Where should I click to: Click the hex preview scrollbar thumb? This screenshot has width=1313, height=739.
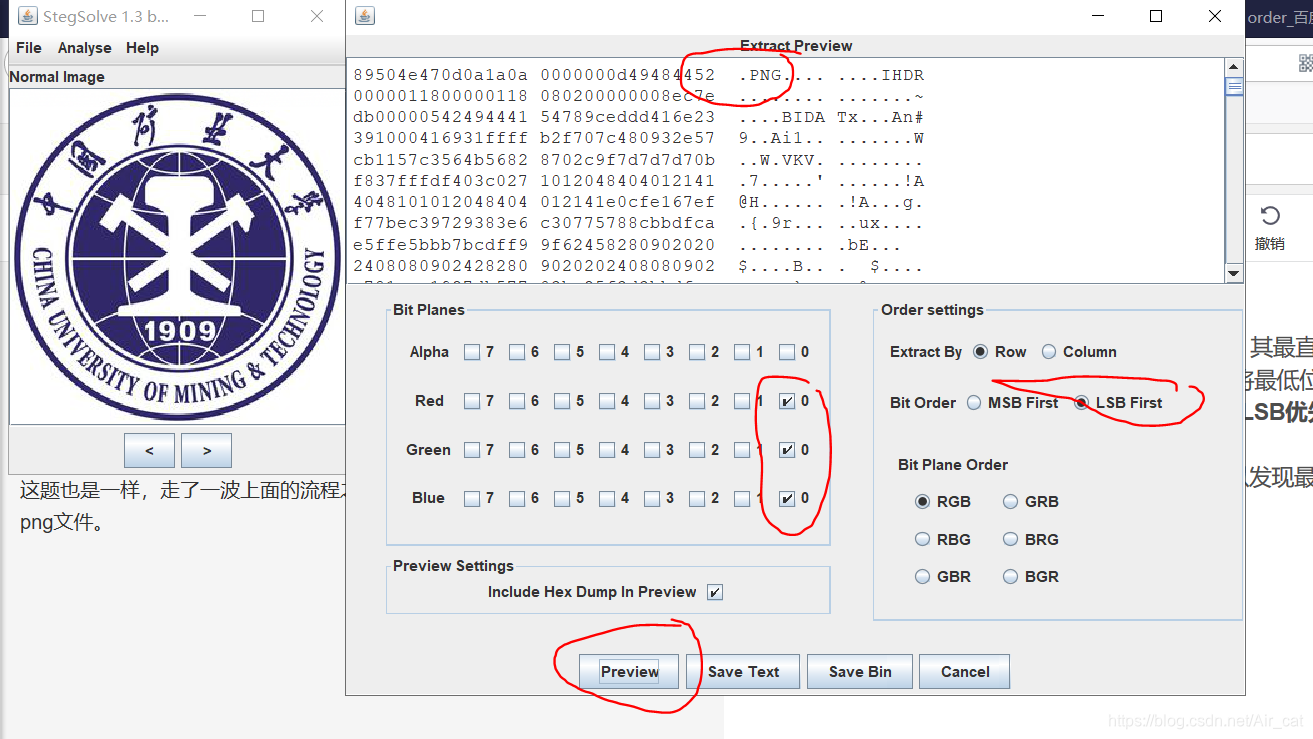1234,86
